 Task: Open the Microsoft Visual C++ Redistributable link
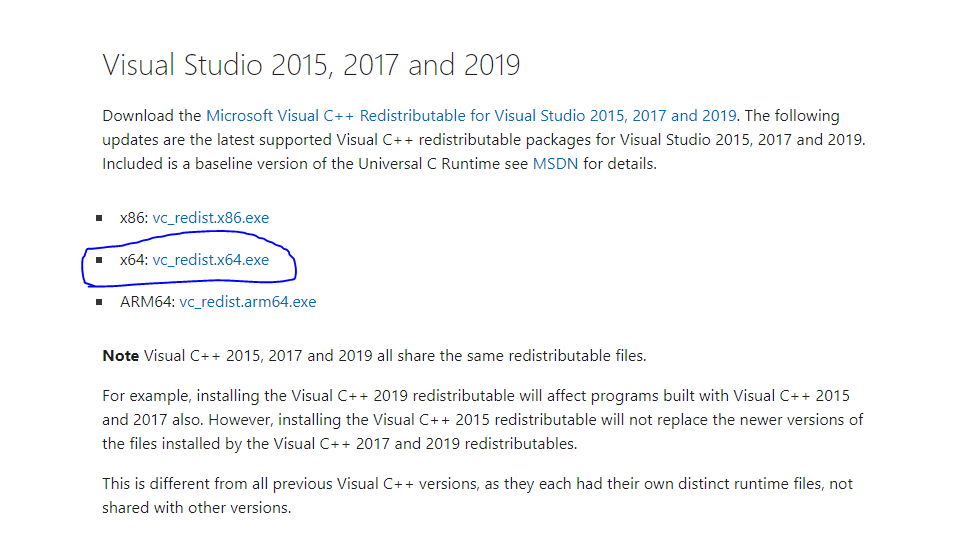[x=471, y=116]
